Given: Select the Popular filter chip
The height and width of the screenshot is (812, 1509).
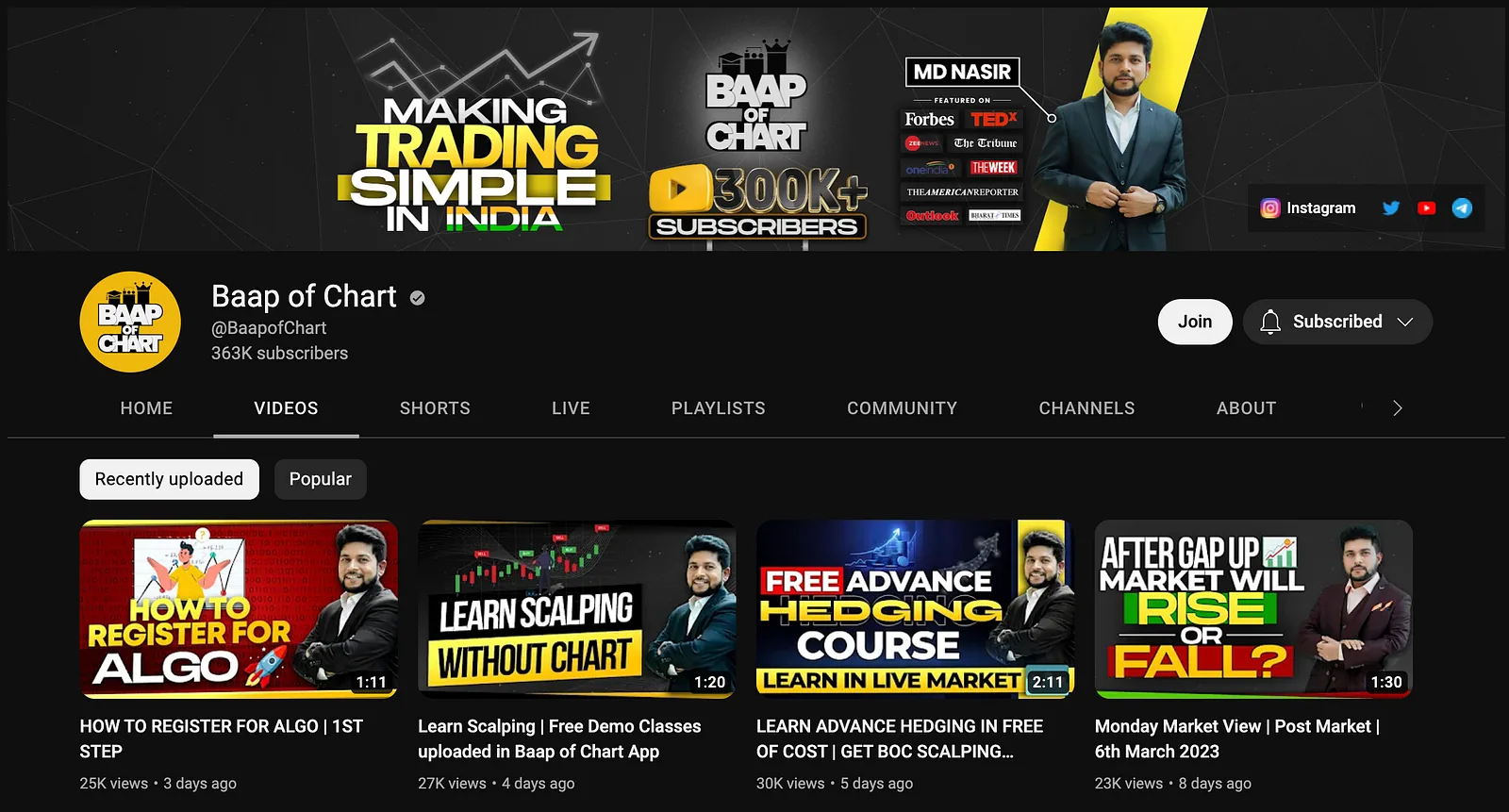Looking at the screenshot, I should (x=321, y=479).
